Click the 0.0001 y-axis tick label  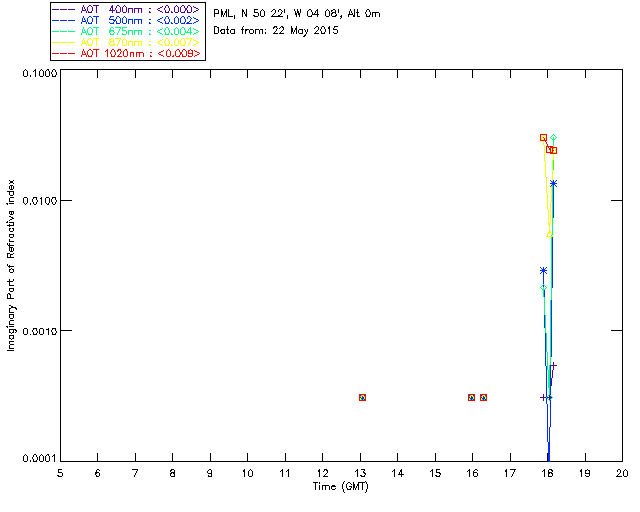[x=39, y=459]
